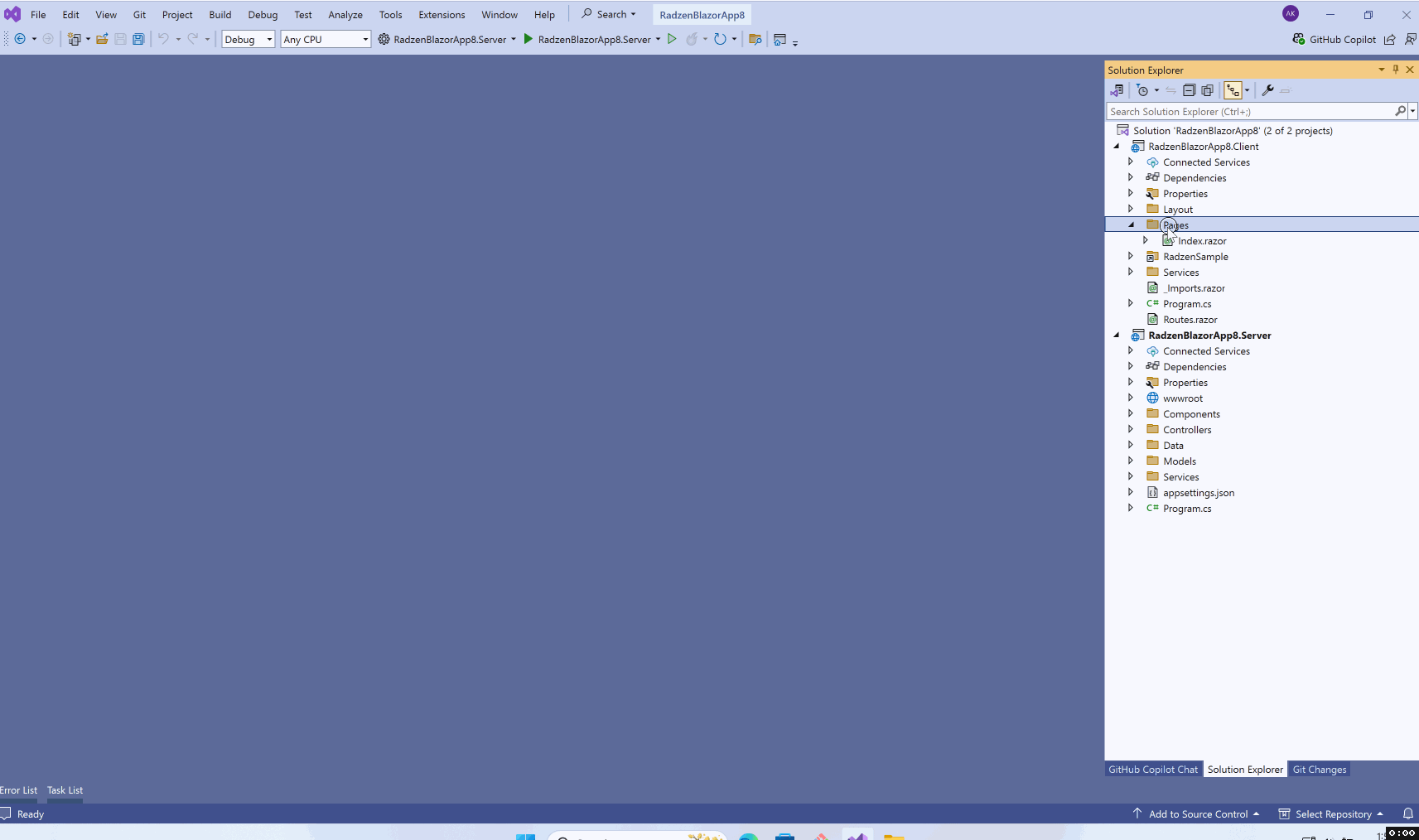Click the Redo arrow icon
The image size is (1419, 840).
192,39
